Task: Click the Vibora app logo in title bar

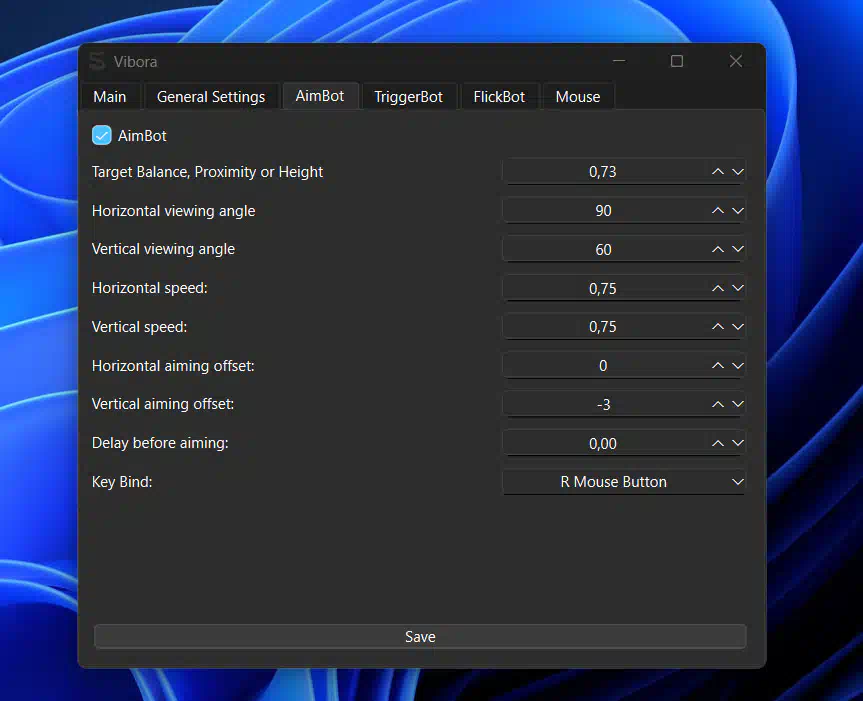Action: pos(97,62)
